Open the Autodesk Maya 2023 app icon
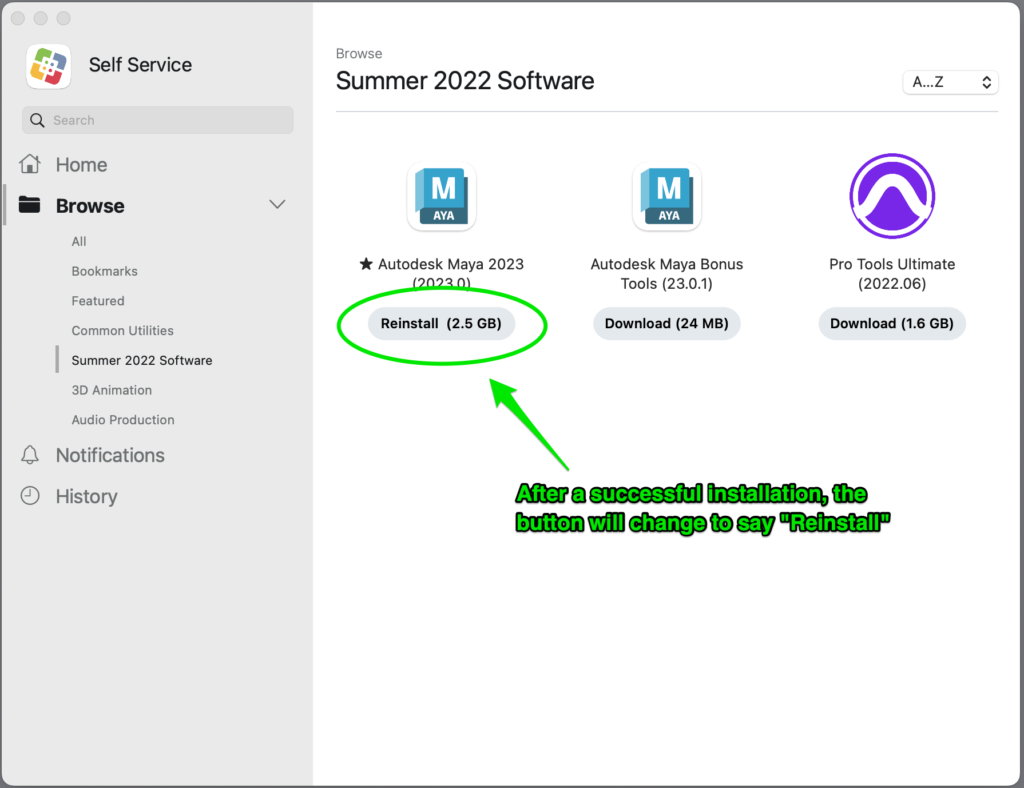Screen dimensions: 1024x788 pos(441,197)
